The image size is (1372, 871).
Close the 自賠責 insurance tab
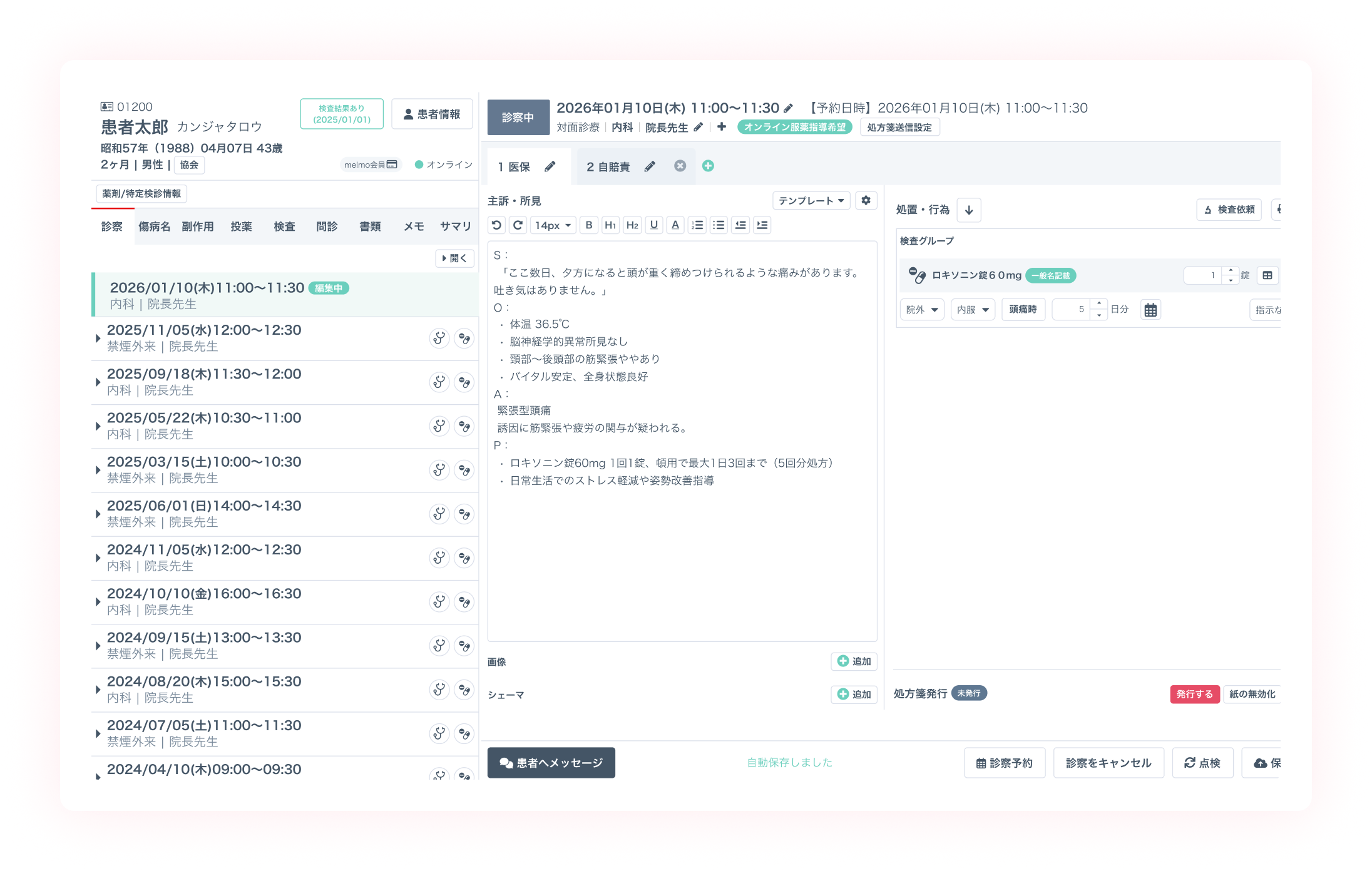coord(680,166)
